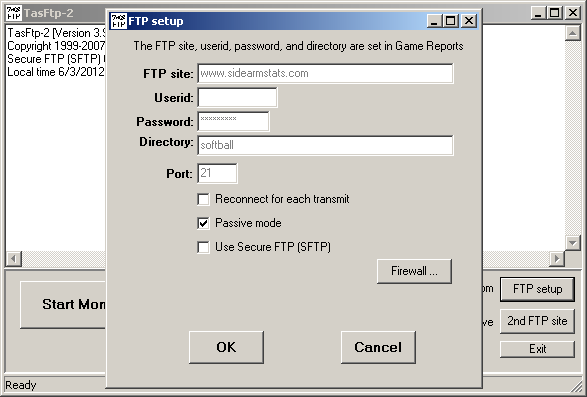Confirm the dialog with OK
Image resolution: width=587 pixels, height=397 pixels.
coord(226,347)
